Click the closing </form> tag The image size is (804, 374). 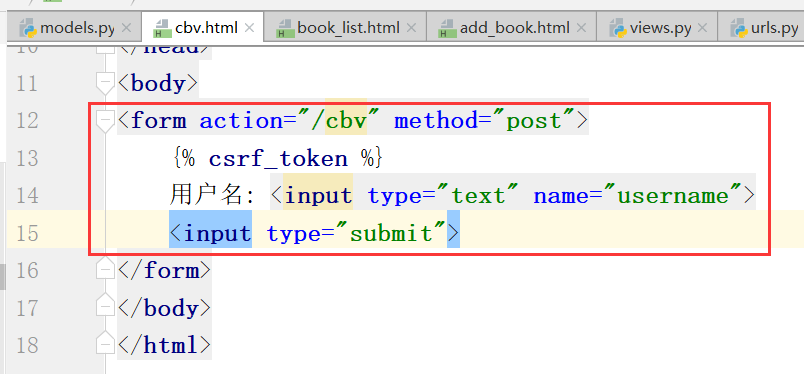pos(164,270)
